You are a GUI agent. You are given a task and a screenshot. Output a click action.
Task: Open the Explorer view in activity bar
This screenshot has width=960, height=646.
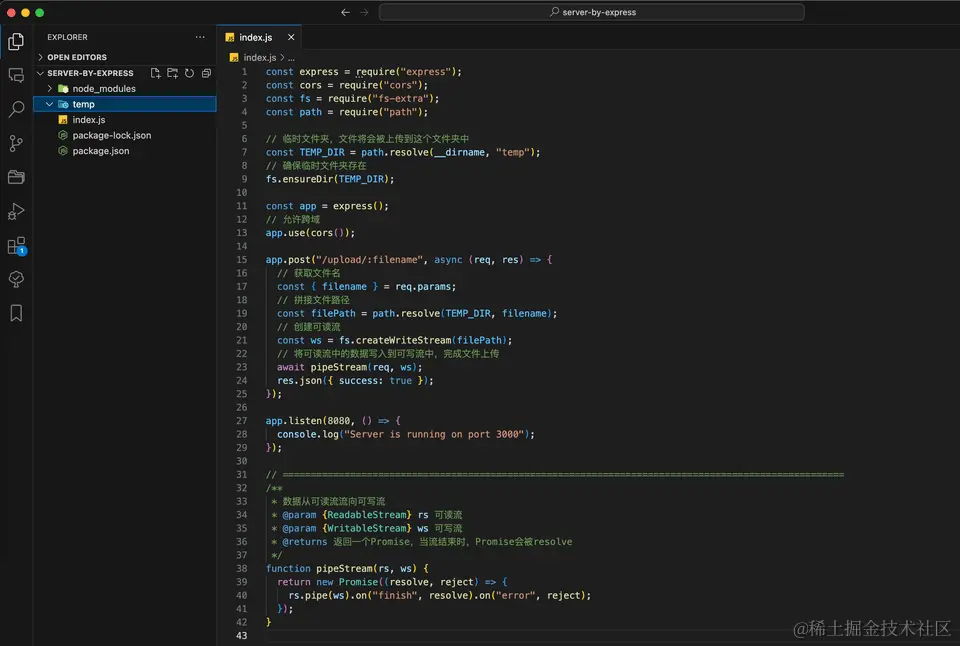[x=16, y=42]
